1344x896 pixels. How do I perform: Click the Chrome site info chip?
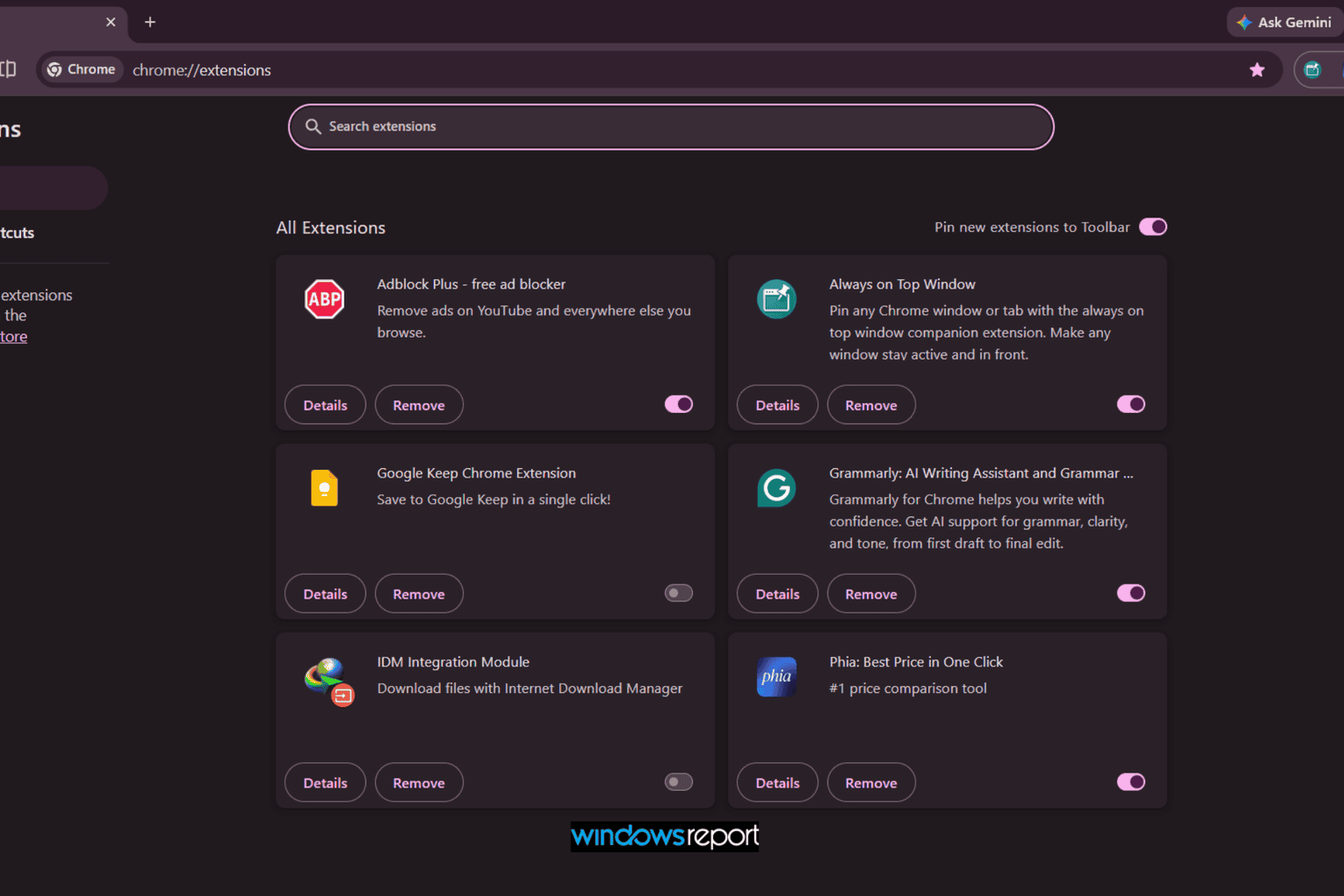[x=81, y=70]
